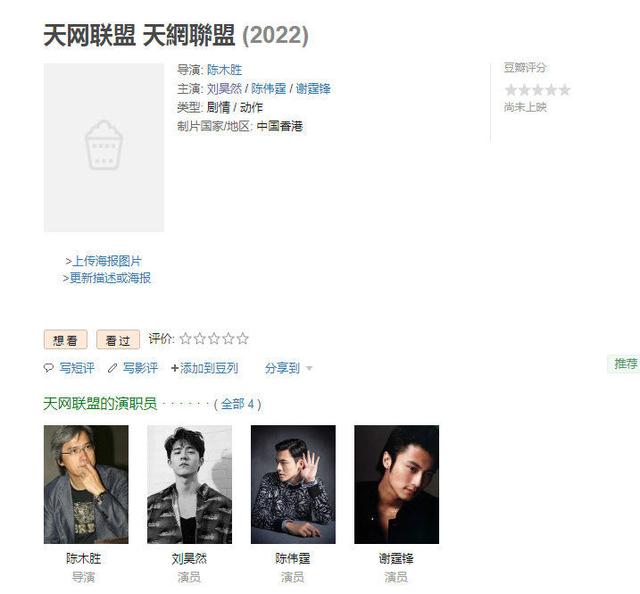The height and width of the screenshot is (594, 640).
Task: Mark the film as 想看
Action: pos(65,340)
